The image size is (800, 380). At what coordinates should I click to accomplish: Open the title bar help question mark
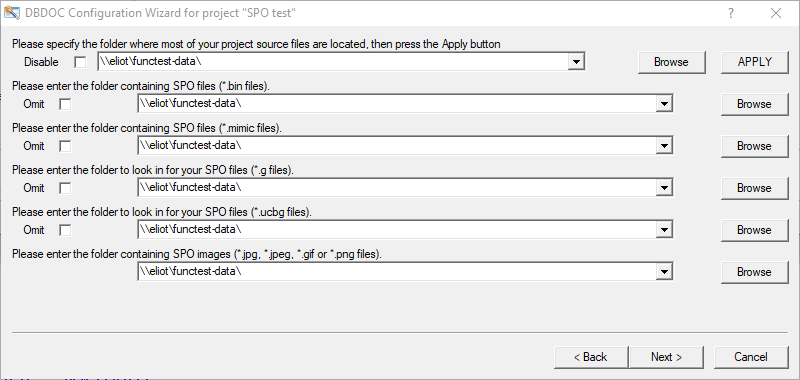(731, 13)
